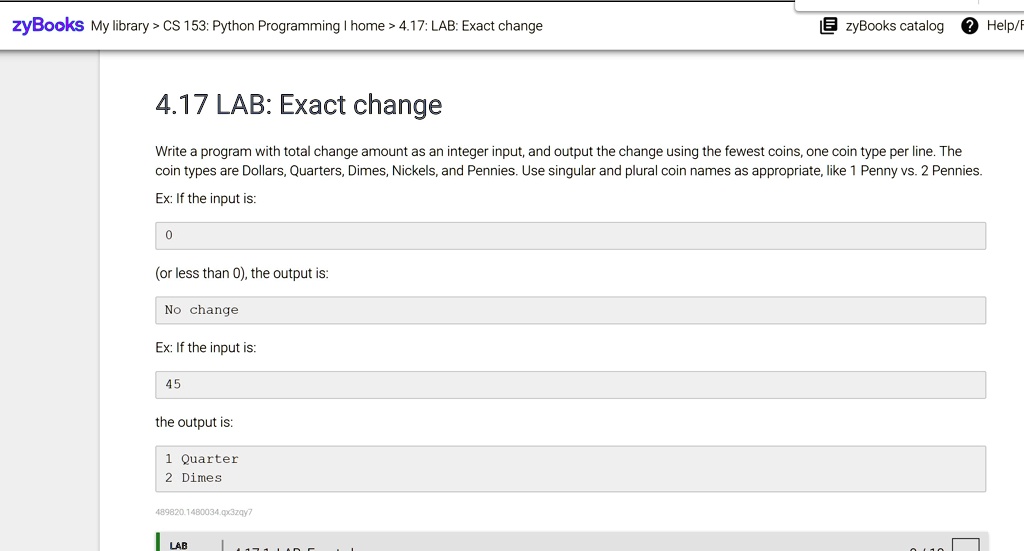Click the first 'Ex: If the input is:' text

pyautogui.click(x=206, y=199)
